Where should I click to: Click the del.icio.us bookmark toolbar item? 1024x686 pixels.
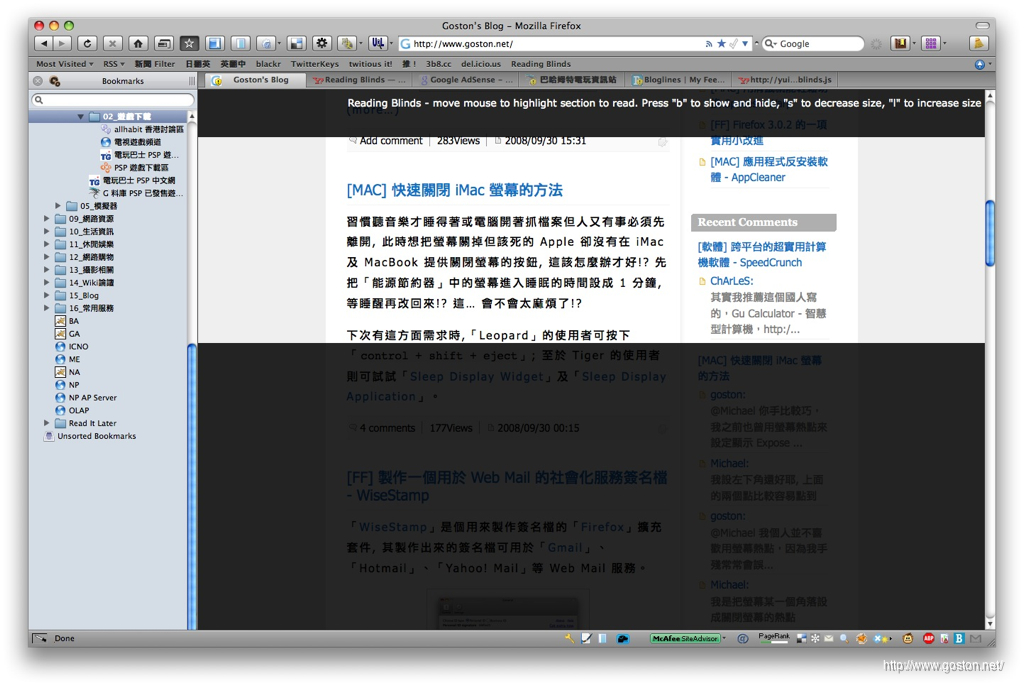tap(481, 64)
